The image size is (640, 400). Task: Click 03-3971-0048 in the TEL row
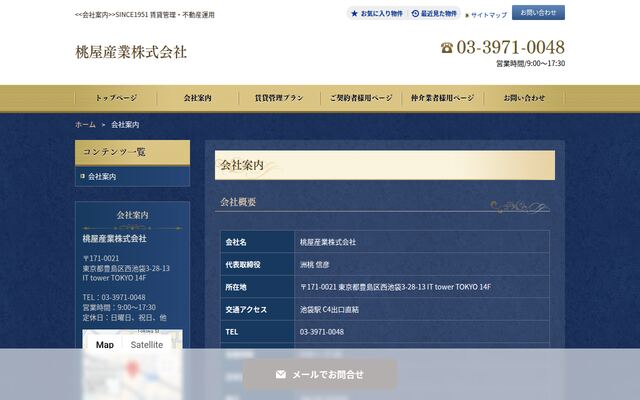(322, 332)
